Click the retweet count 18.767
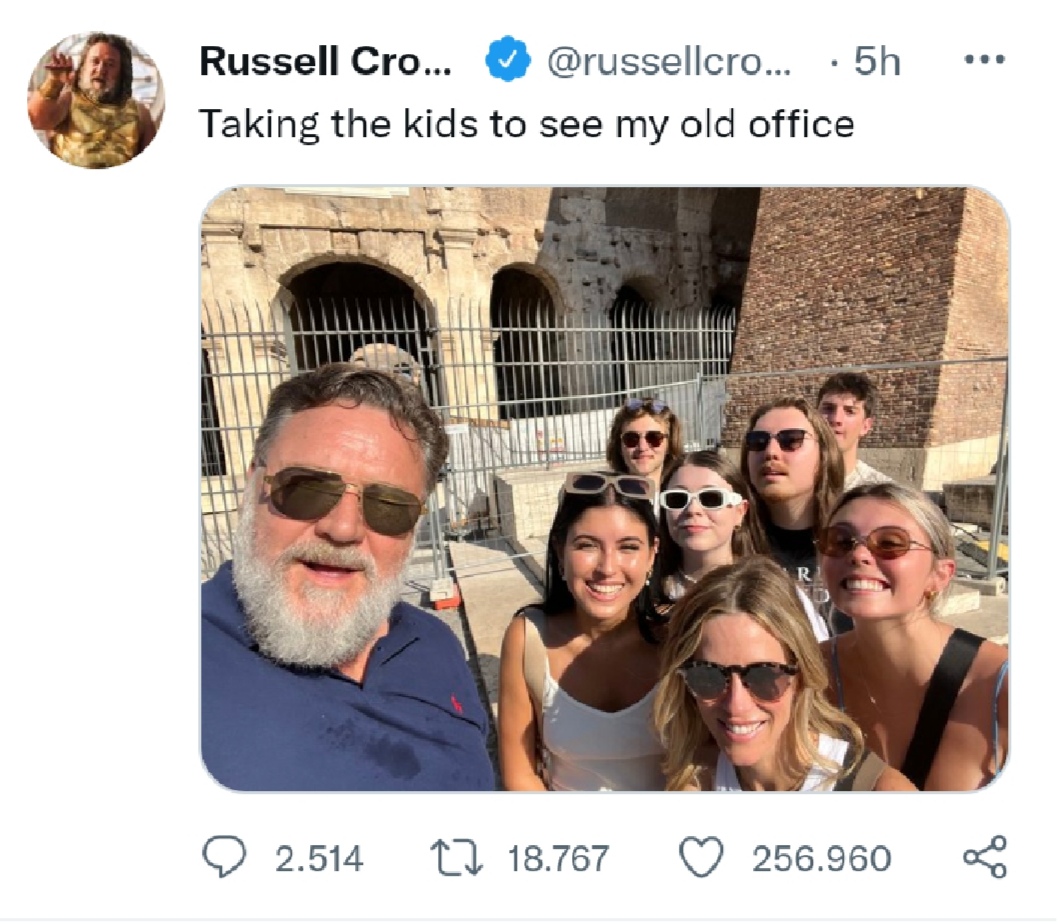Image resolution: width=1058 pixels, height=924 pixels. (x=558, y=859)
